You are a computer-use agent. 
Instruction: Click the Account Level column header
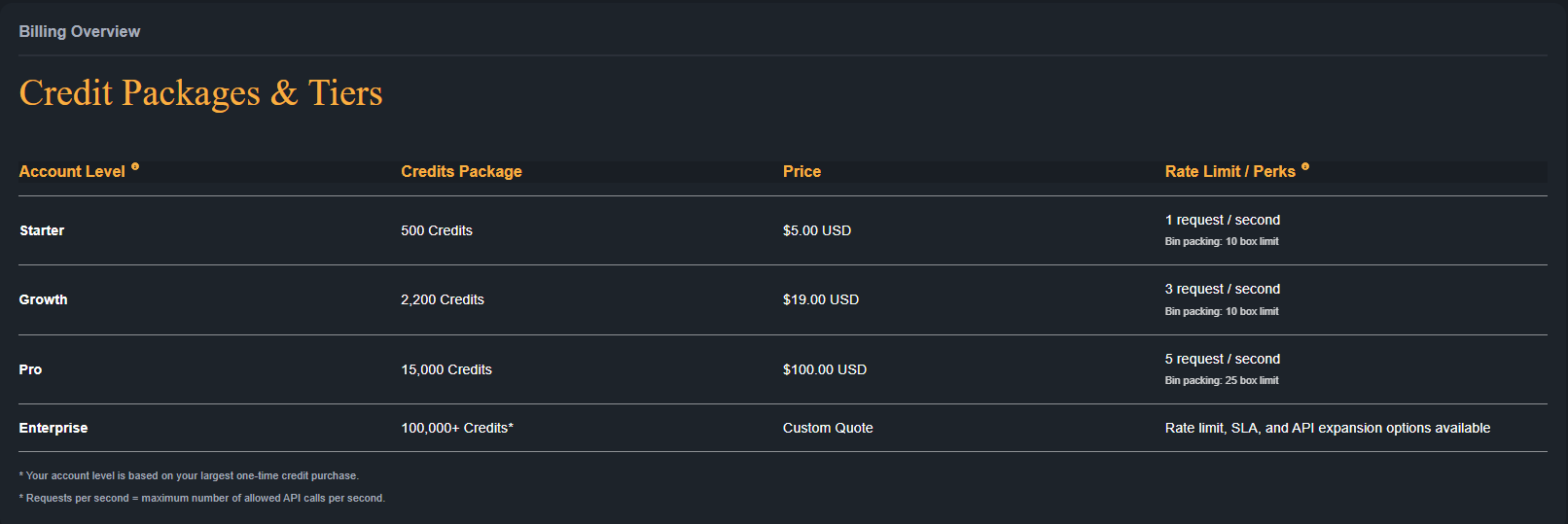pos(72,171)
